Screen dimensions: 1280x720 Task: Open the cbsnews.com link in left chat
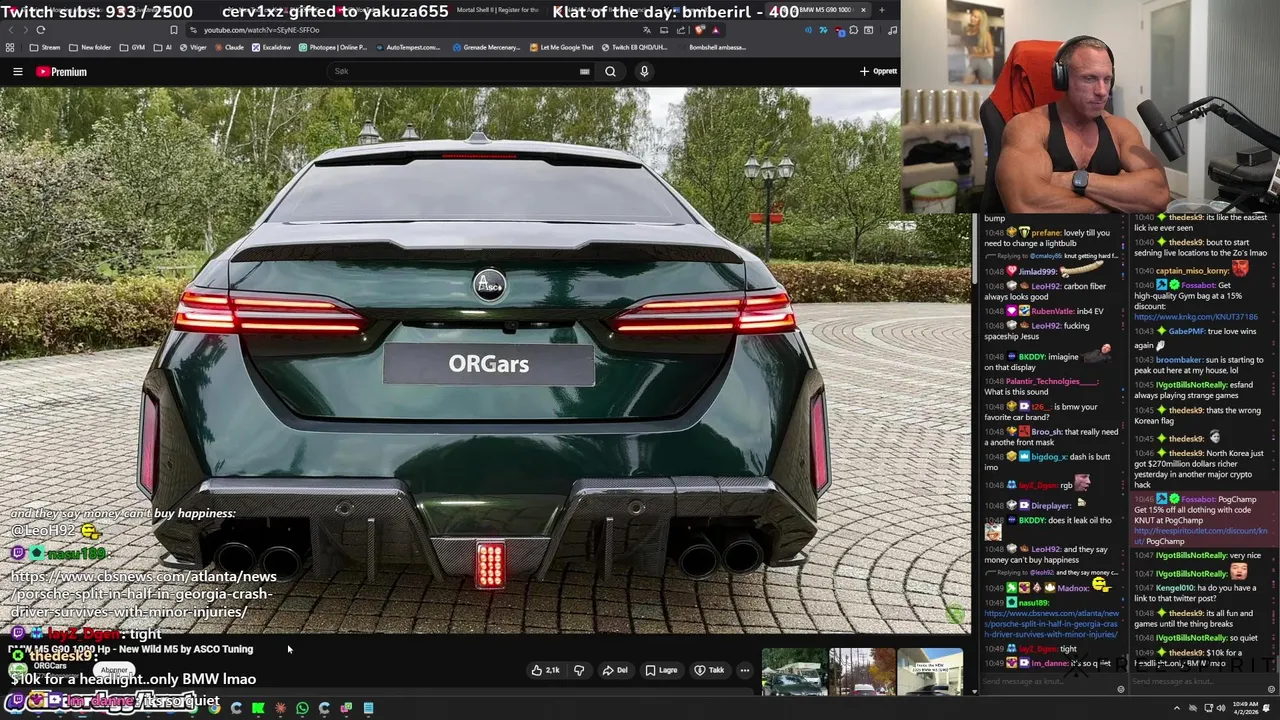click(1051, 623)
